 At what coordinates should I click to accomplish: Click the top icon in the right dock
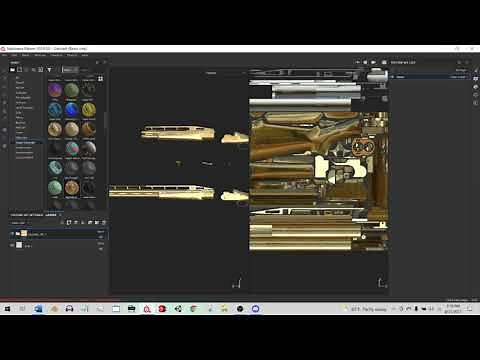click(476, 71)
